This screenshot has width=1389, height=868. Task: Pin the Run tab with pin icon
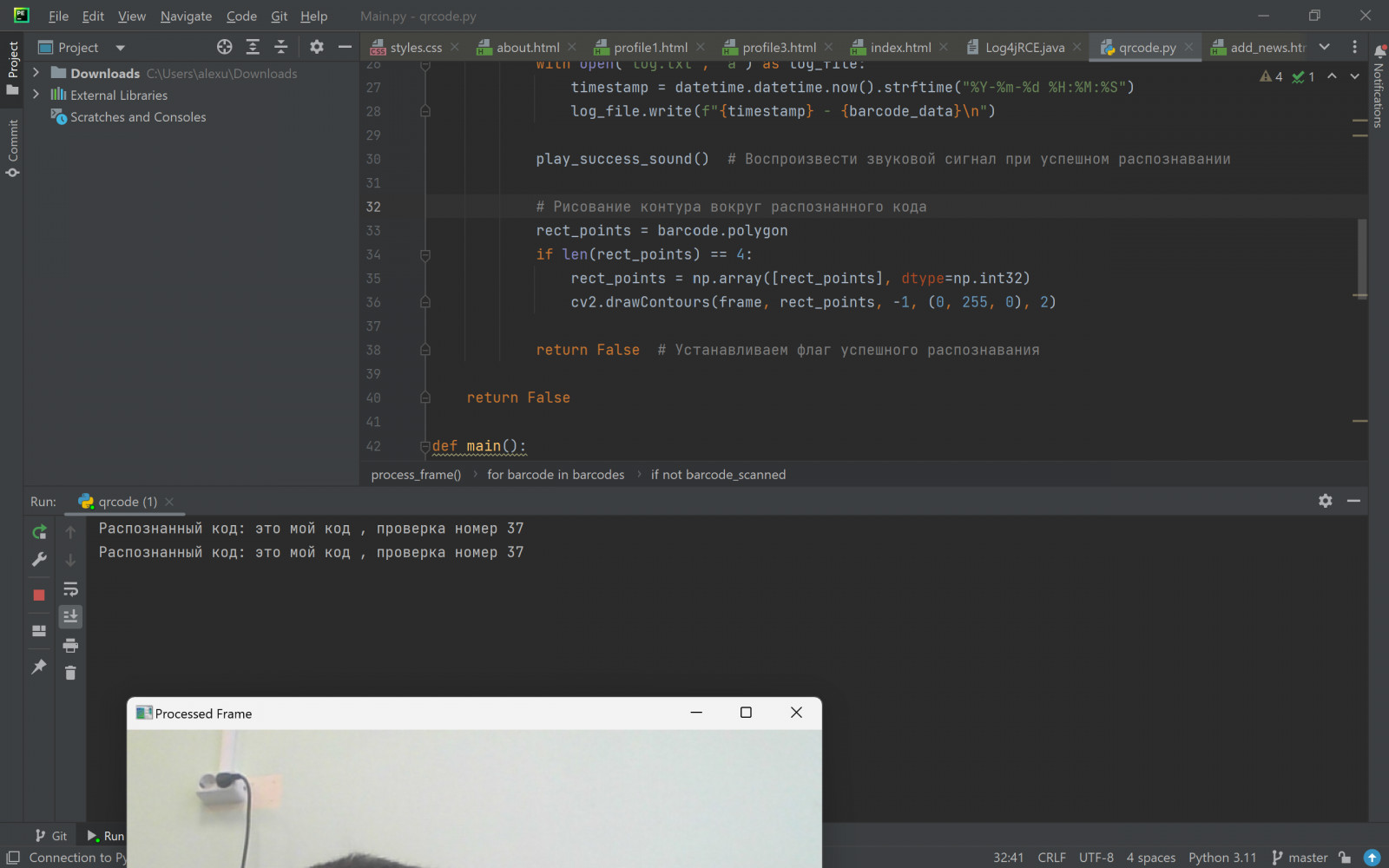(x=39, y=667)
